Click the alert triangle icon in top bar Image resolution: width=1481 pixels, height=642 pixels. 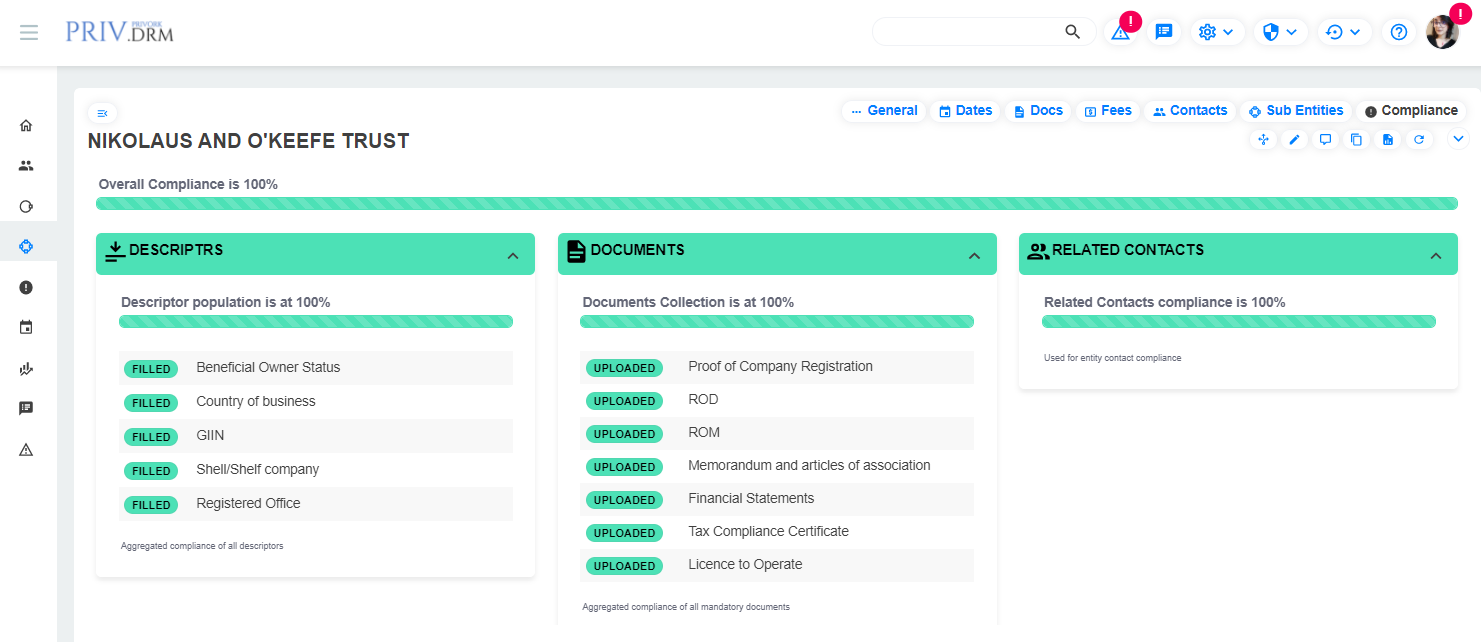(1120, 32)
